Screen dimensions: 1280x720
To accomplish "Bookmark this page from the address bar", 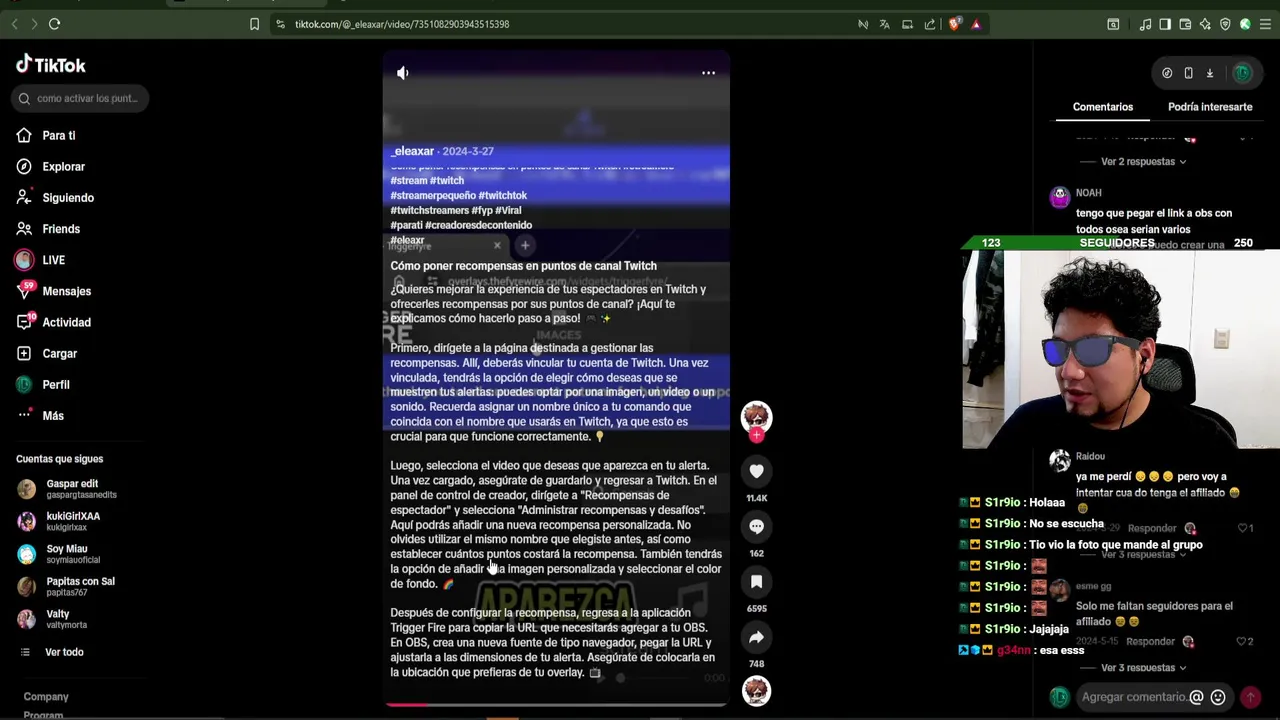I will (x=254, y=24).
